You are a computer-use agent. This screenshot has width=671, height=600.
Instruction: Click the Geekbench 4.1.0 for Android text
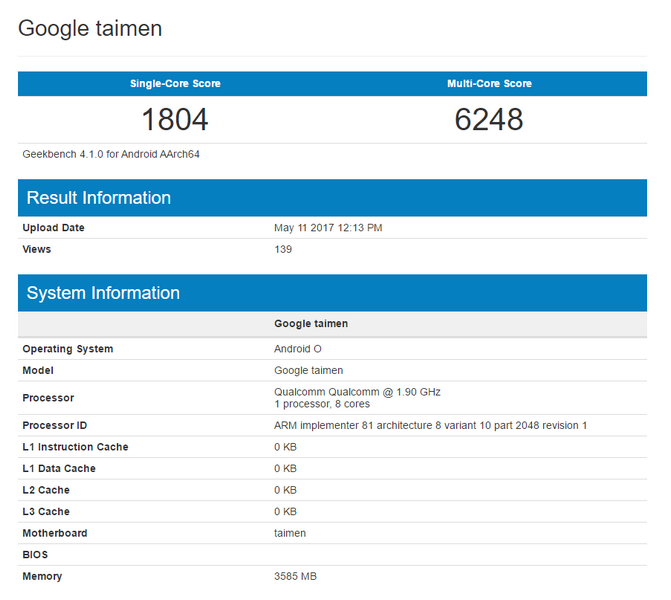[111, 154]
